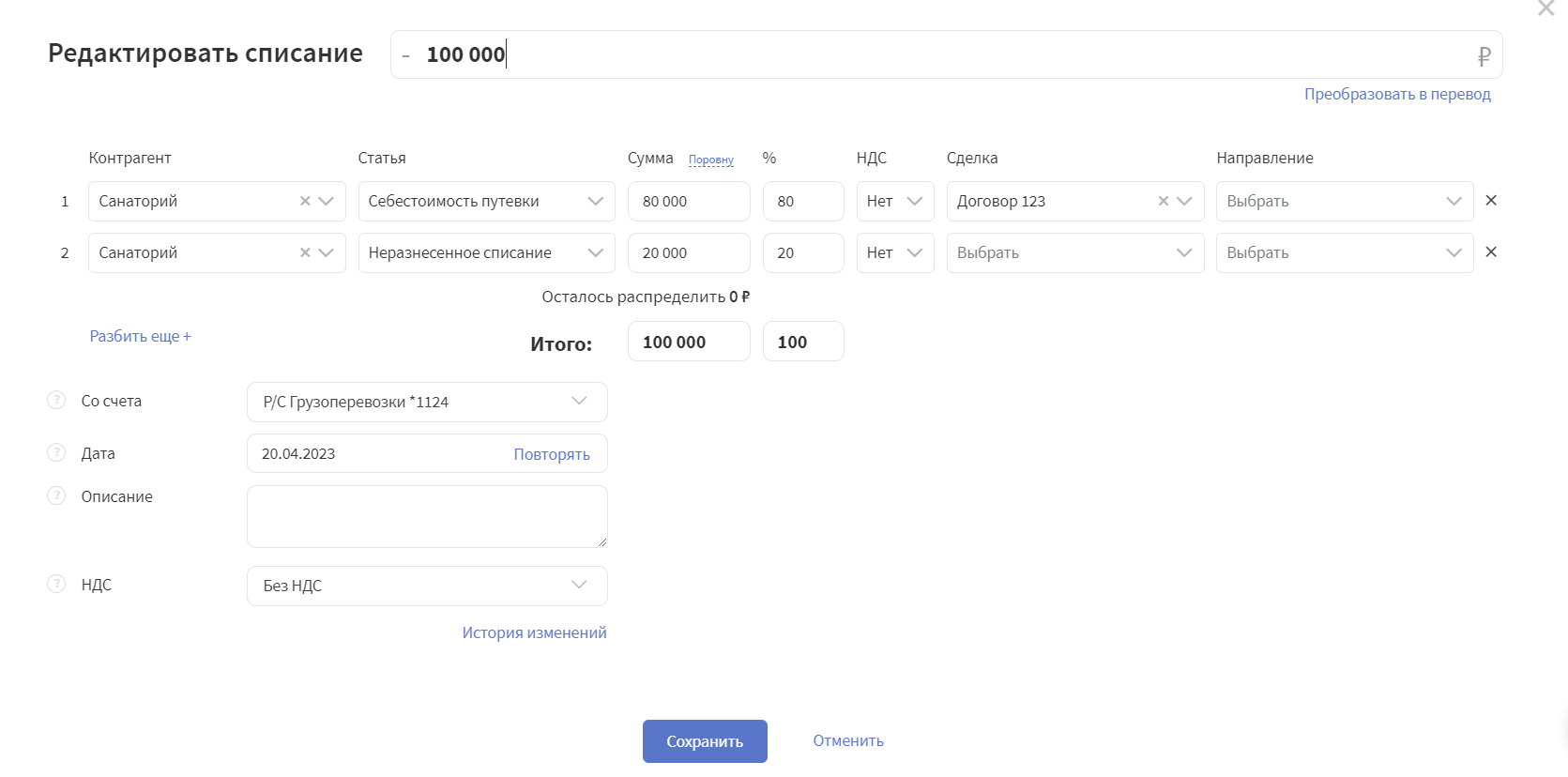Image resolution: width=1568 pixels, height=777 pixels.
Task: Open the Договор 123 deal dropdown
Action: pos(1184,201)
